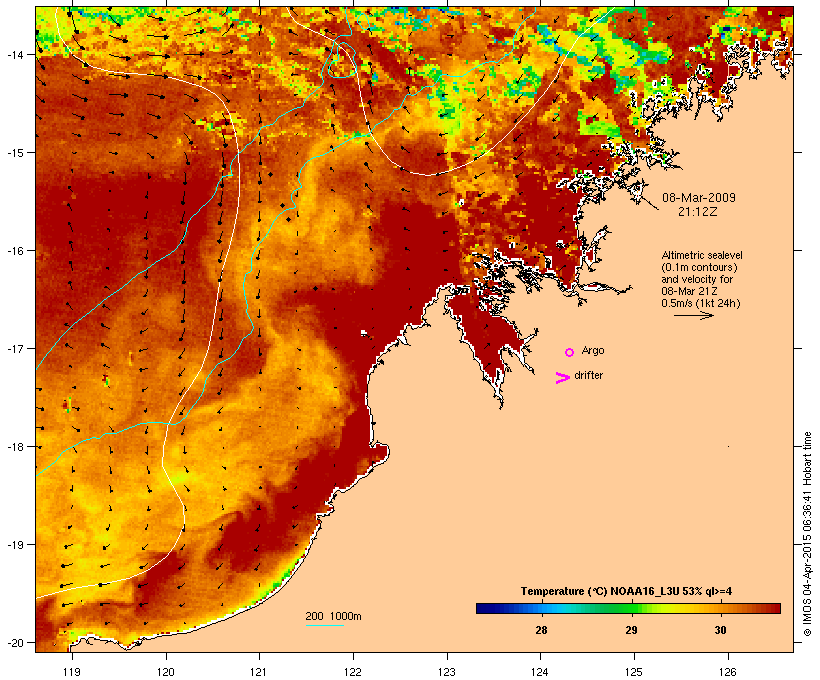
Task: Click the dark red end of color bar
Action: (774, 608)
